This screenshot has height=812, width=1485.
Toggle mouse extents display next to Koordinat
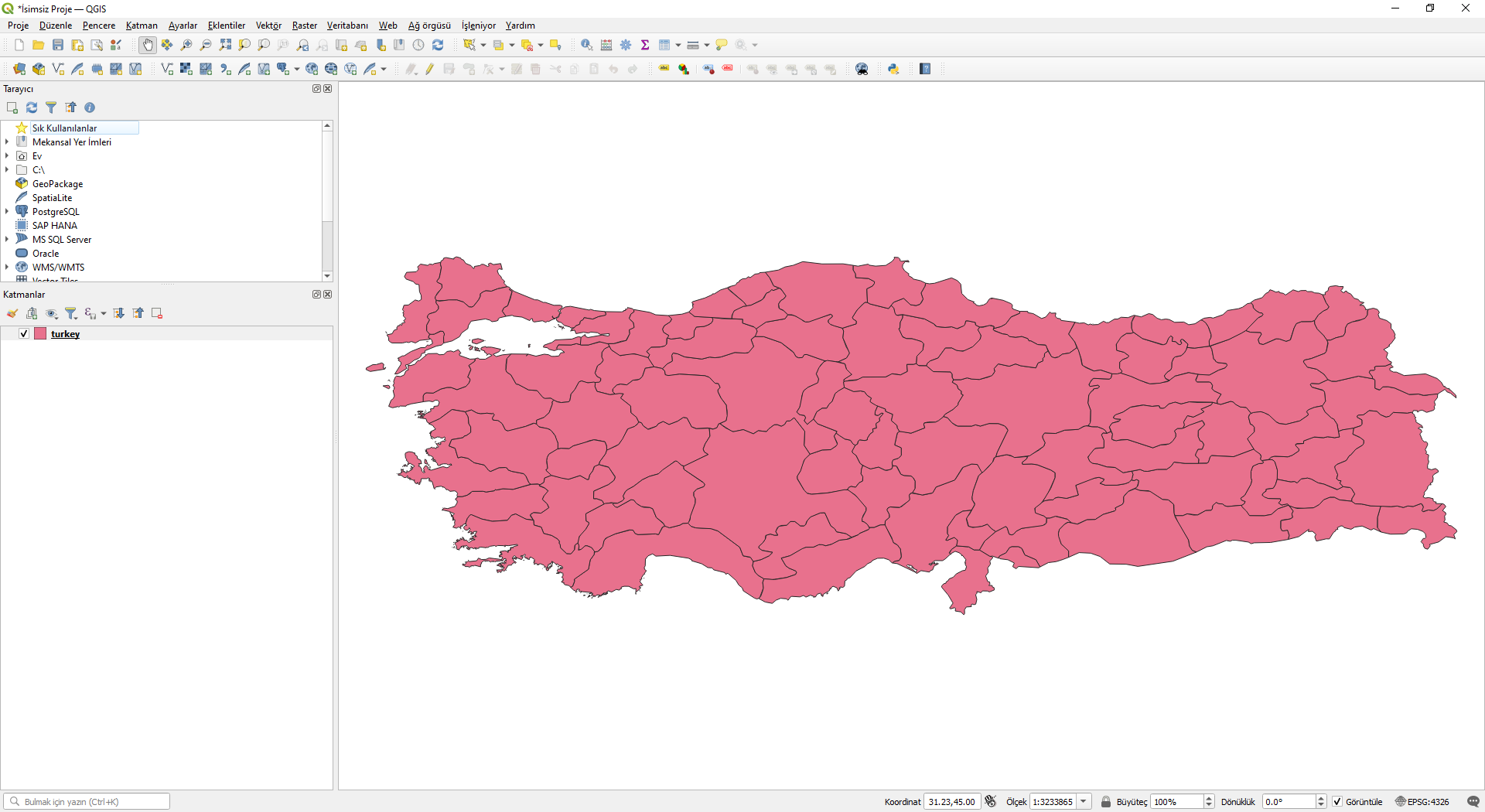pyautogui.click(x=991, y=802)
